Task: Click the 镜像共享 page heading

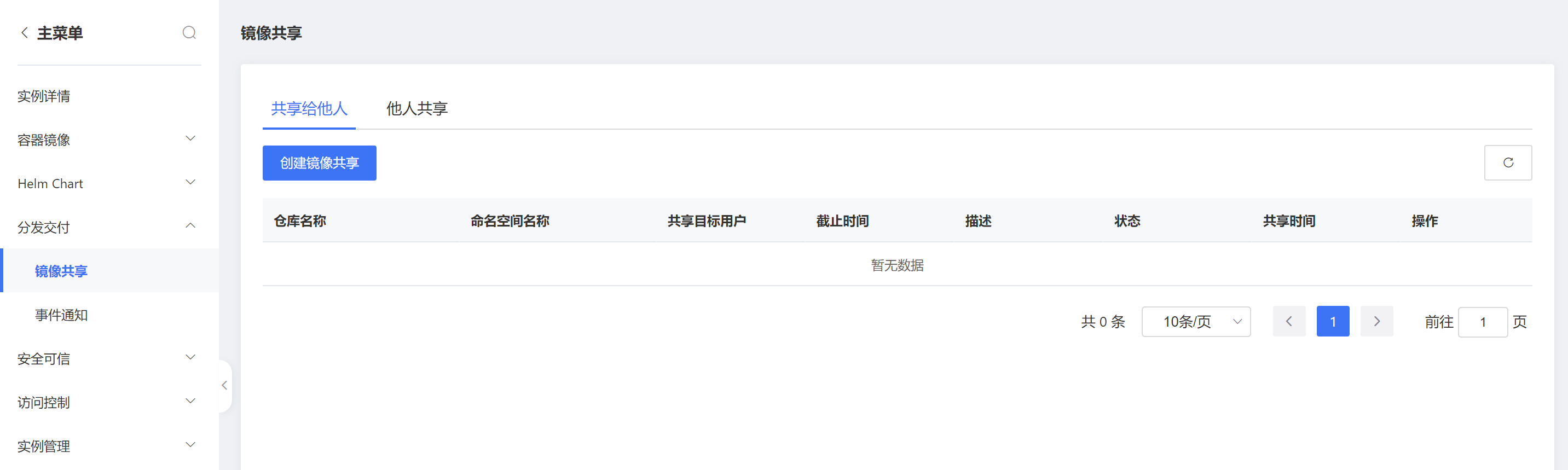Action: [x=271, y=33]
